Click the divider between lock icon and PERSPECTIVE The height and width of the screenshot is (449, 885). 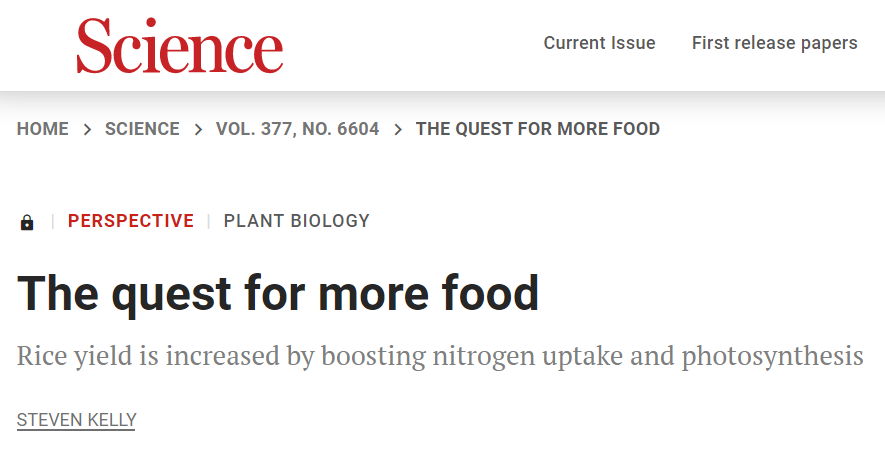(x=53, y=221)
